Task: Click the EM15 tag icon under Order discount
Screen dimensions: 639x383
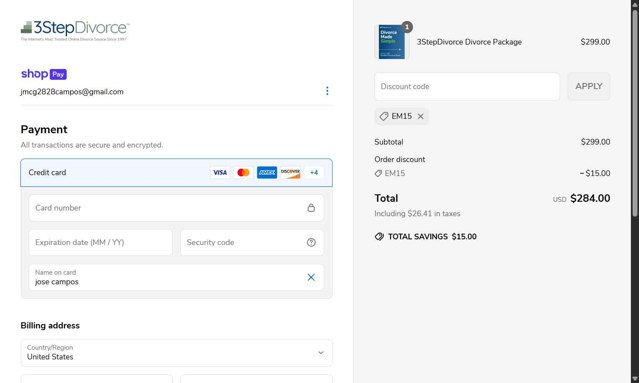Action: (x=378, y=173)
